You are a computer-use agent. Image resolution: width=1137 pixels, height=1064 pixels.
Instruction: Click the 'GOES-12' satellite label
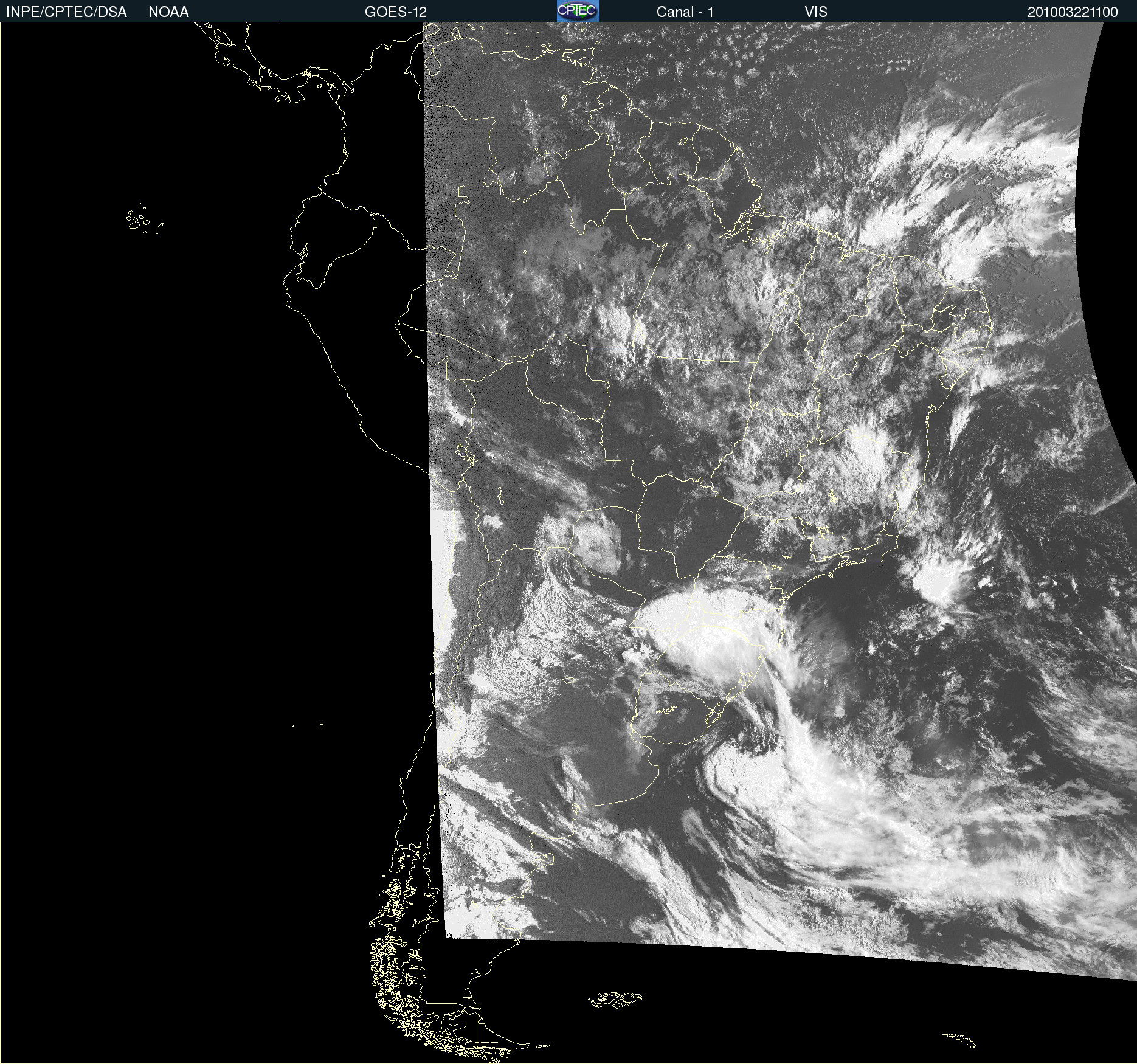point(396,12)
